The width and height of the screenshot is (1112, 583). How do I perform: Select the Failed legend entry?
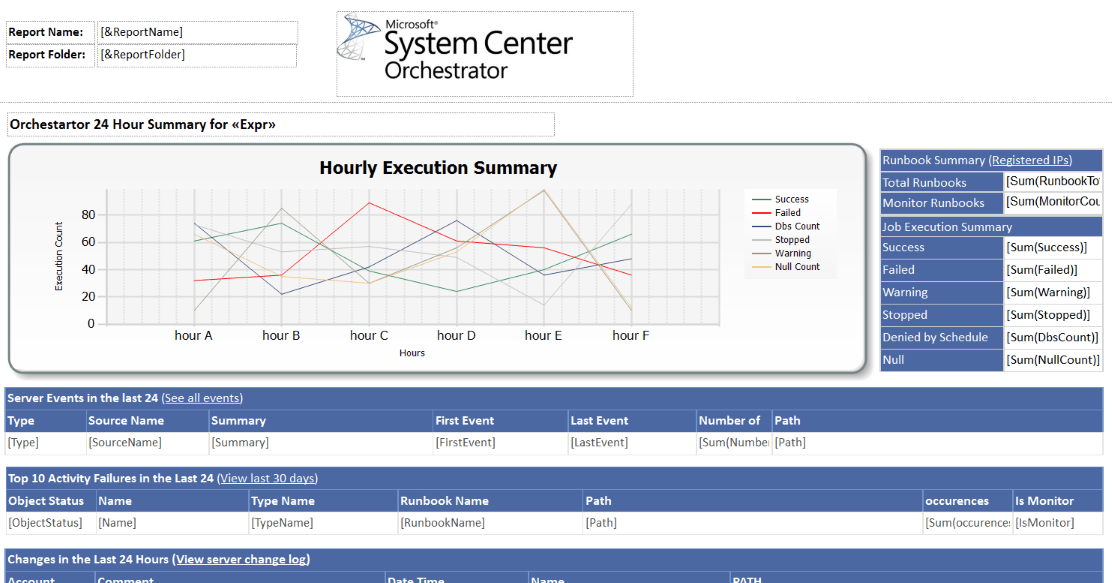tap(788, 213)
